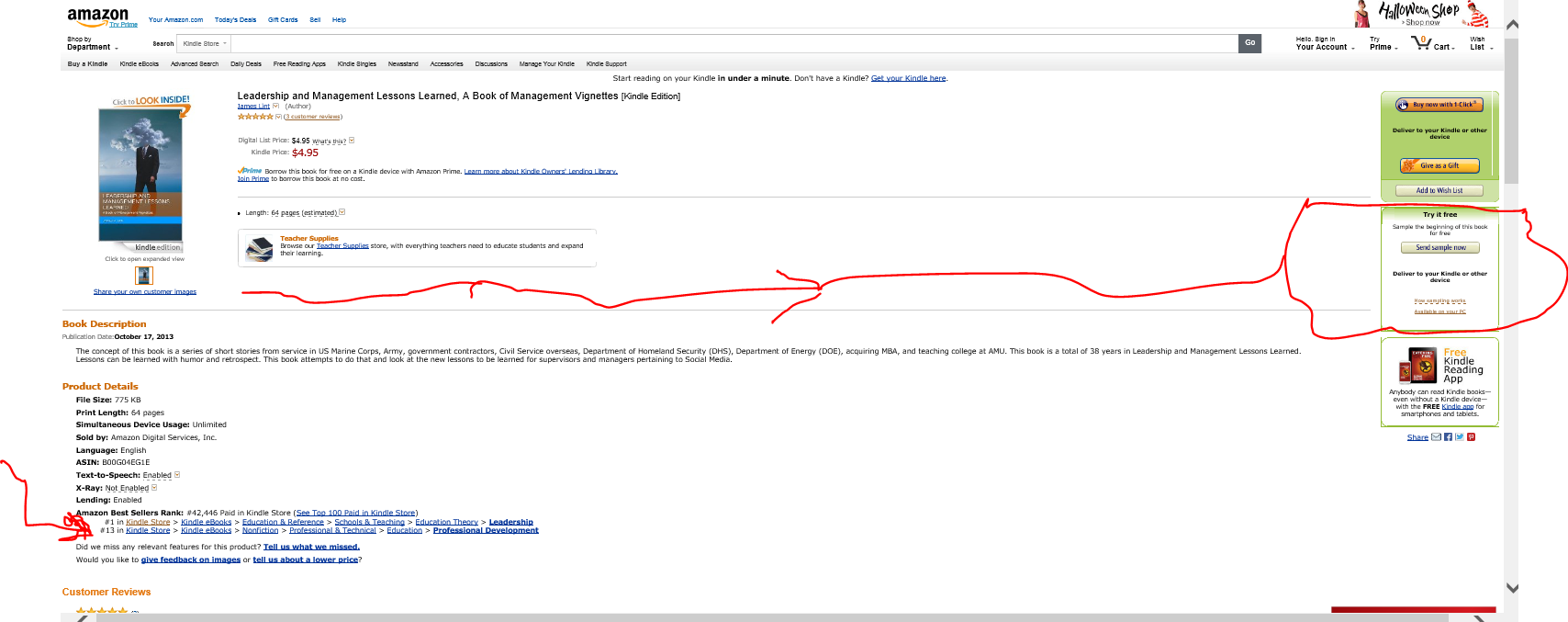
Task: Open Wish List dropdown
Action: click(1481, 43)
